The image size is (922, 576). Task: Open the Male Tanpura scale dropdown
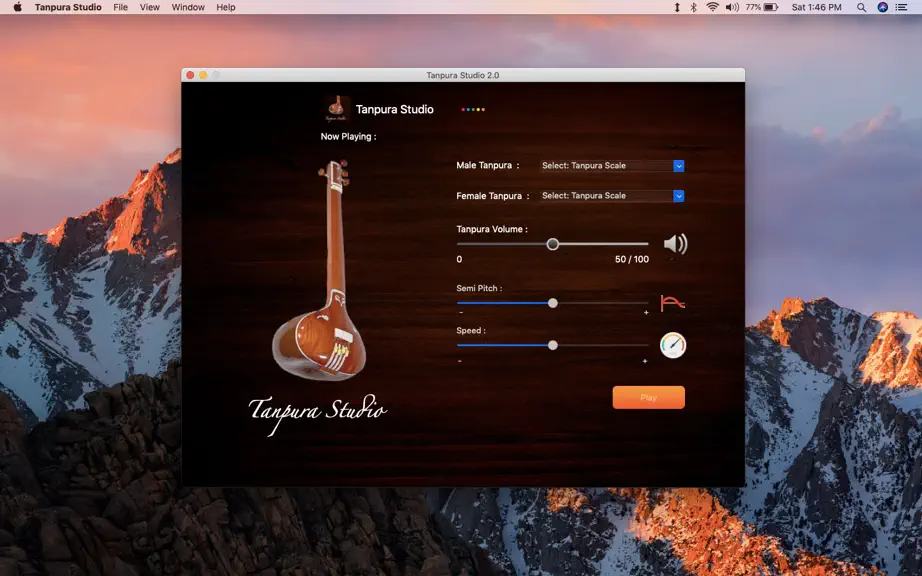(x=612, y=166)
